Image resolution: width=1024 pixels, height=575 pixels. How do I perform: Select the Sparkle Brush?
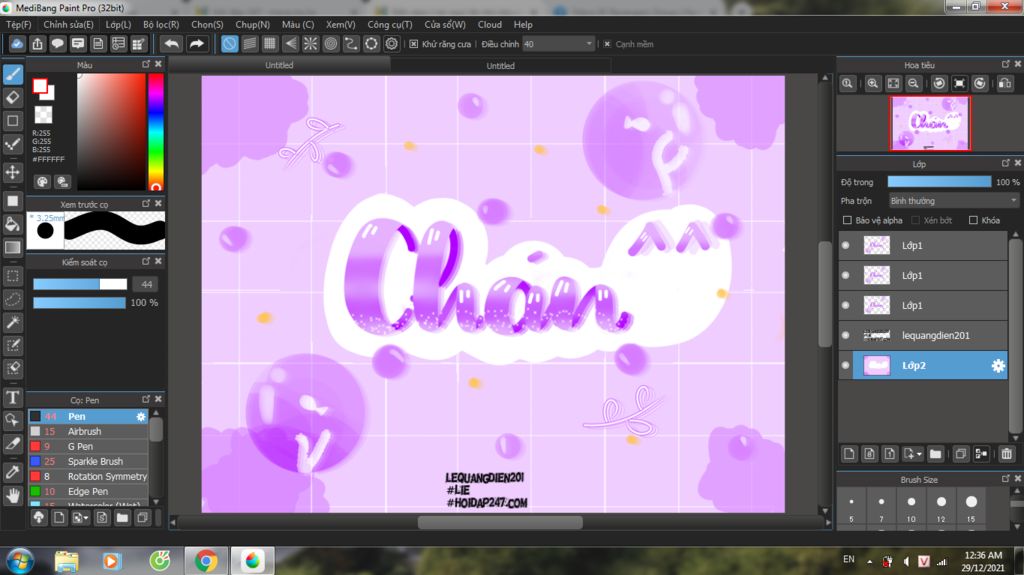click(88, 461)
